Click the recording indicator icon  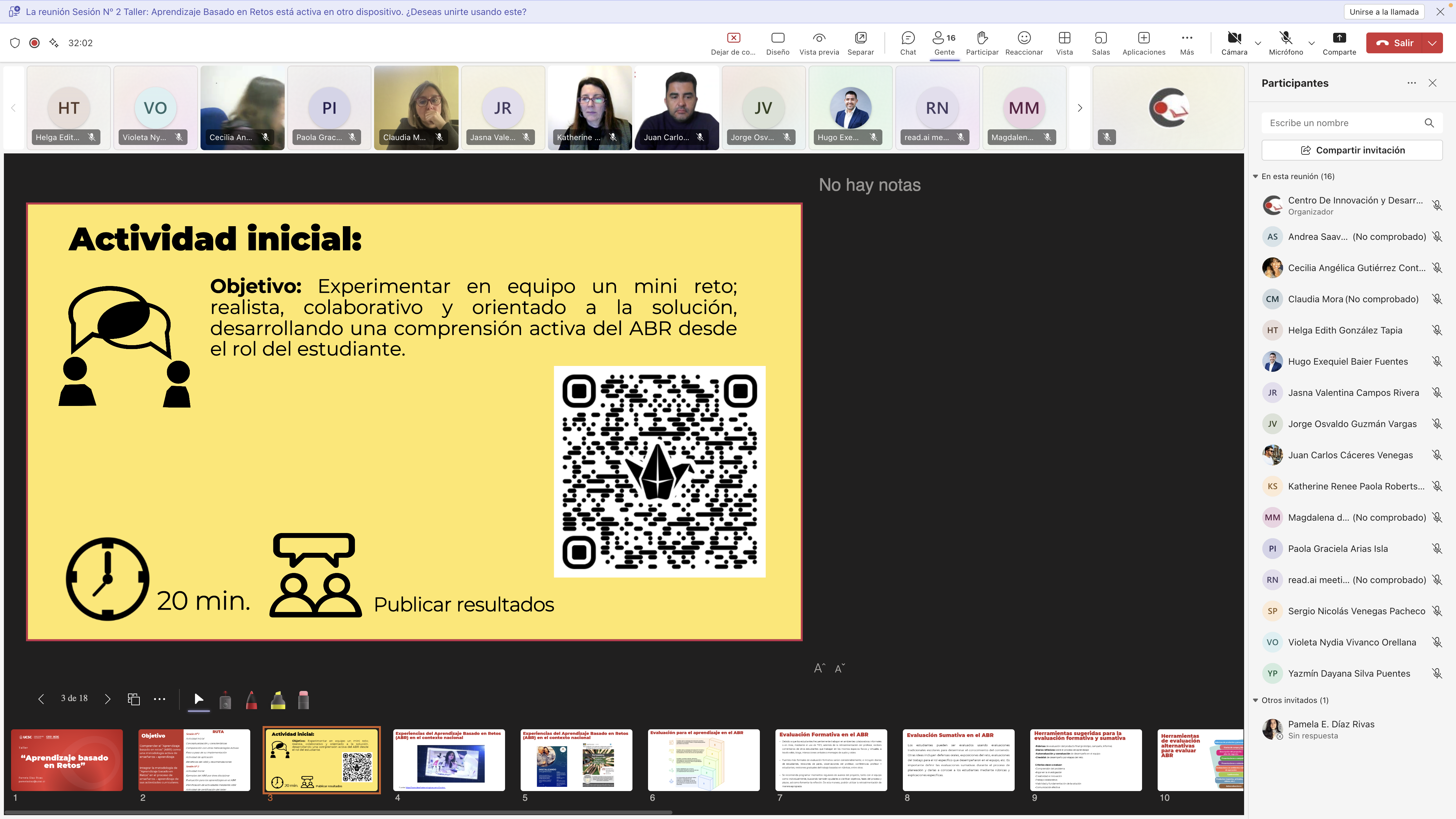tap(34, 43)
